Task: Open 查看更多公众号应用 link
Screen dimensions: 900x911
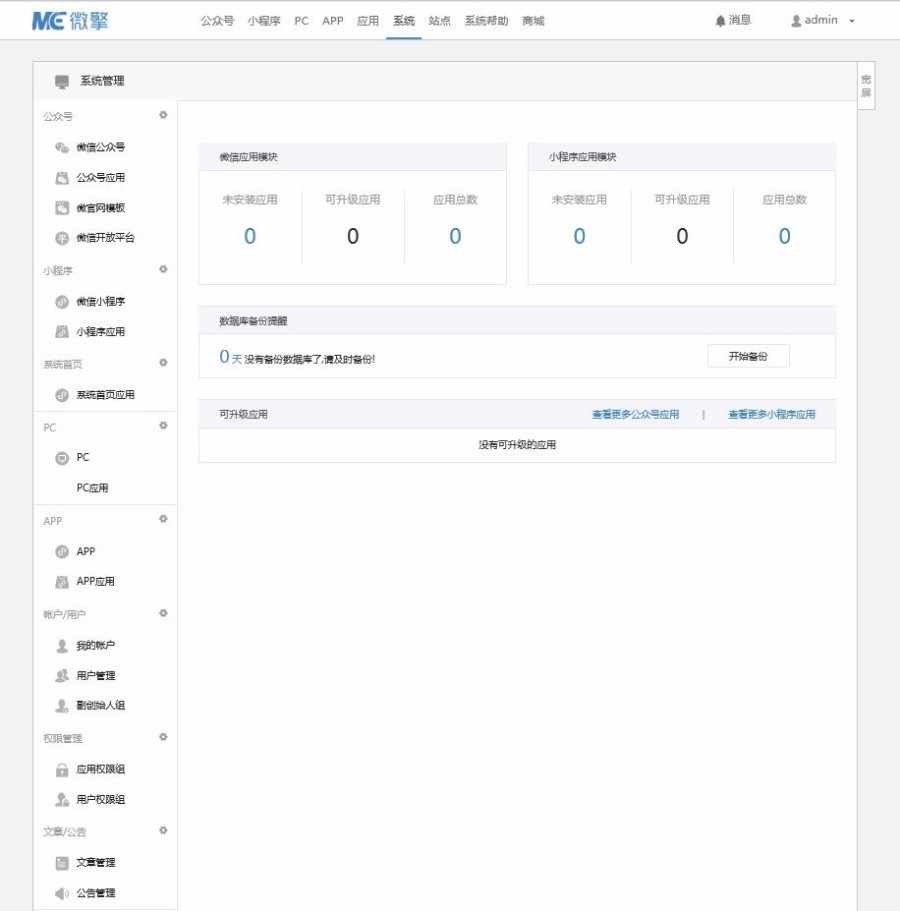Action: point(637,414)
